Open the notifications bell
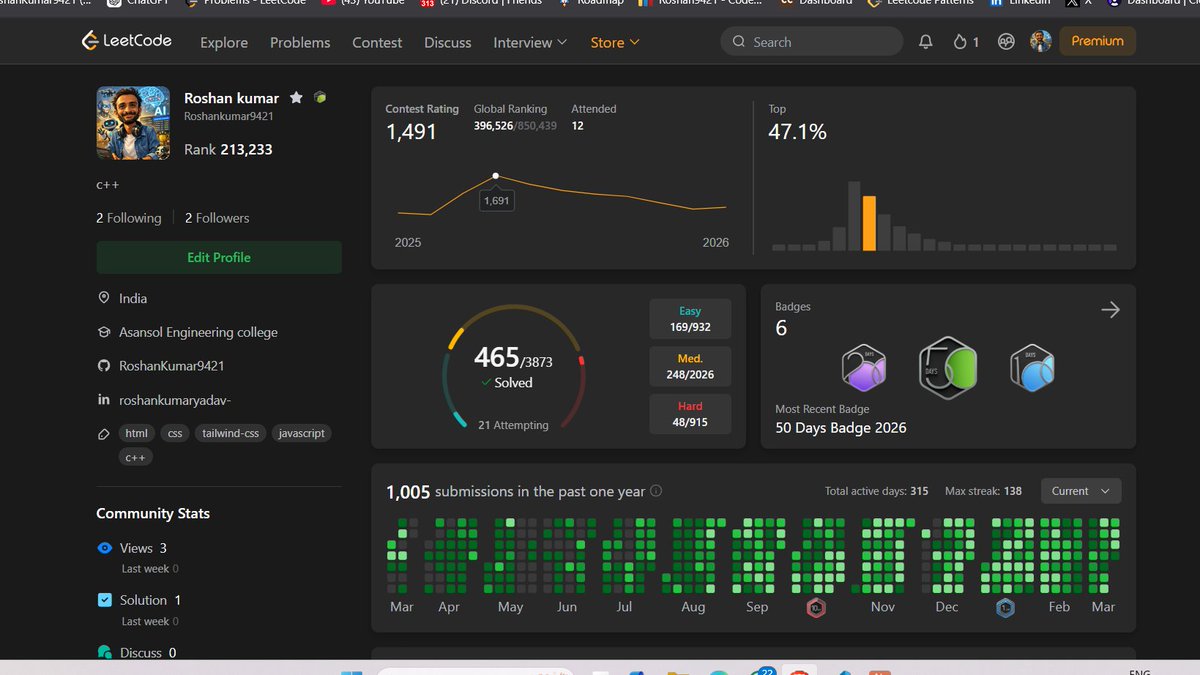Image resolution: width=1200 pixels, height=675 pixels. click(926, 42)
